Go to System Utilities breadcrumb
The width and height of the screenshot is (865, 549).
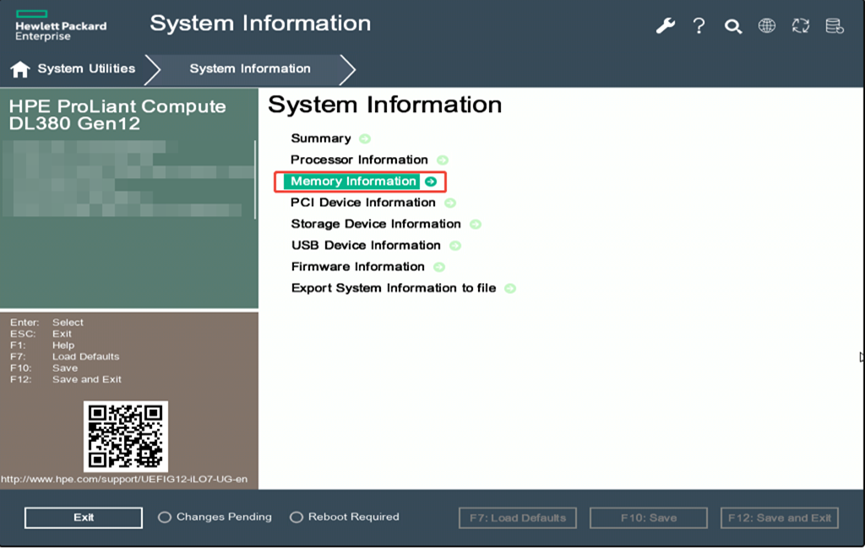pyautogui.click(x=86, y=69)
